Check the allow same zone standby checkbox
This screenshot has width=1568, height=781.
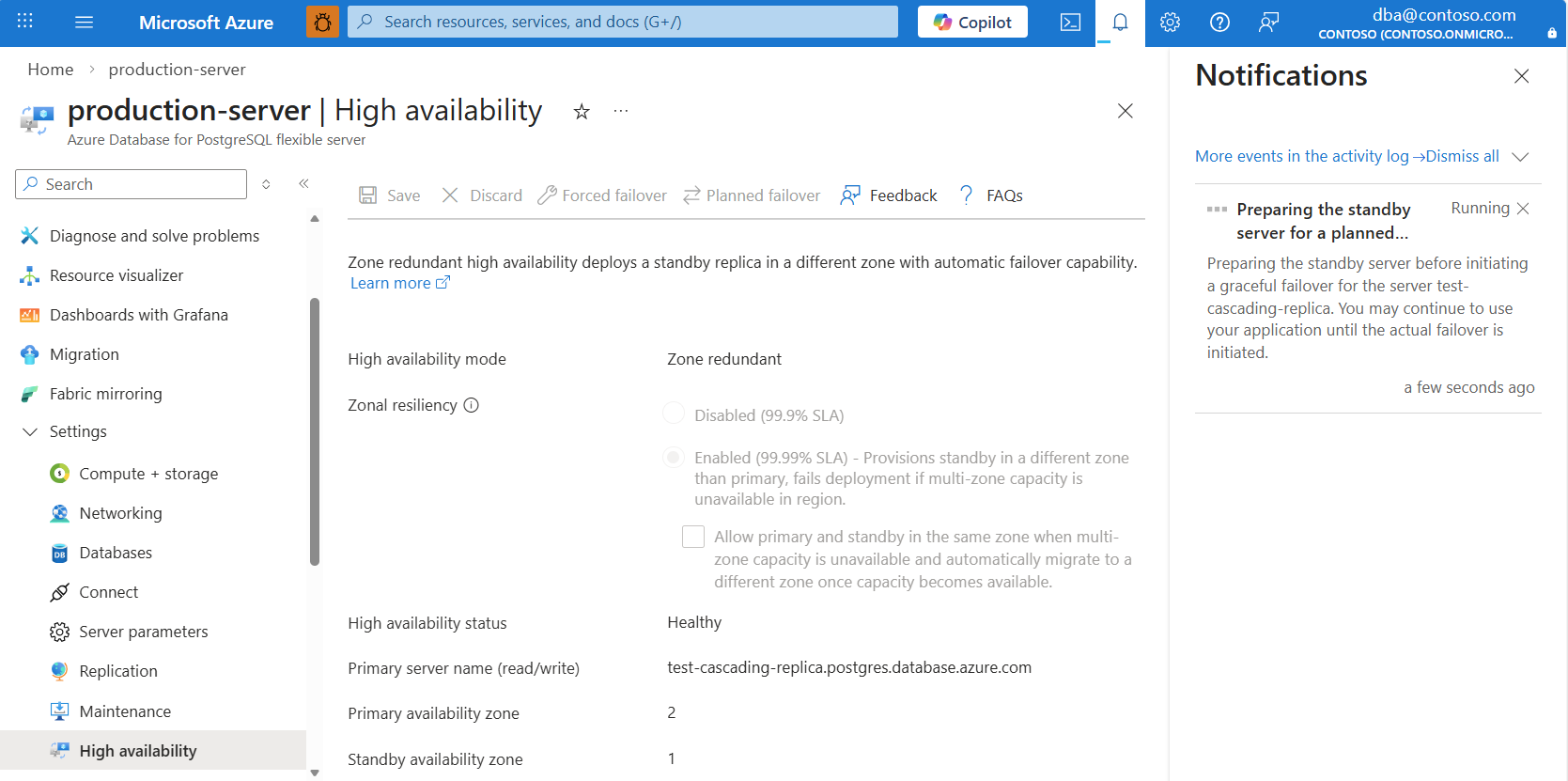[693, 537]
